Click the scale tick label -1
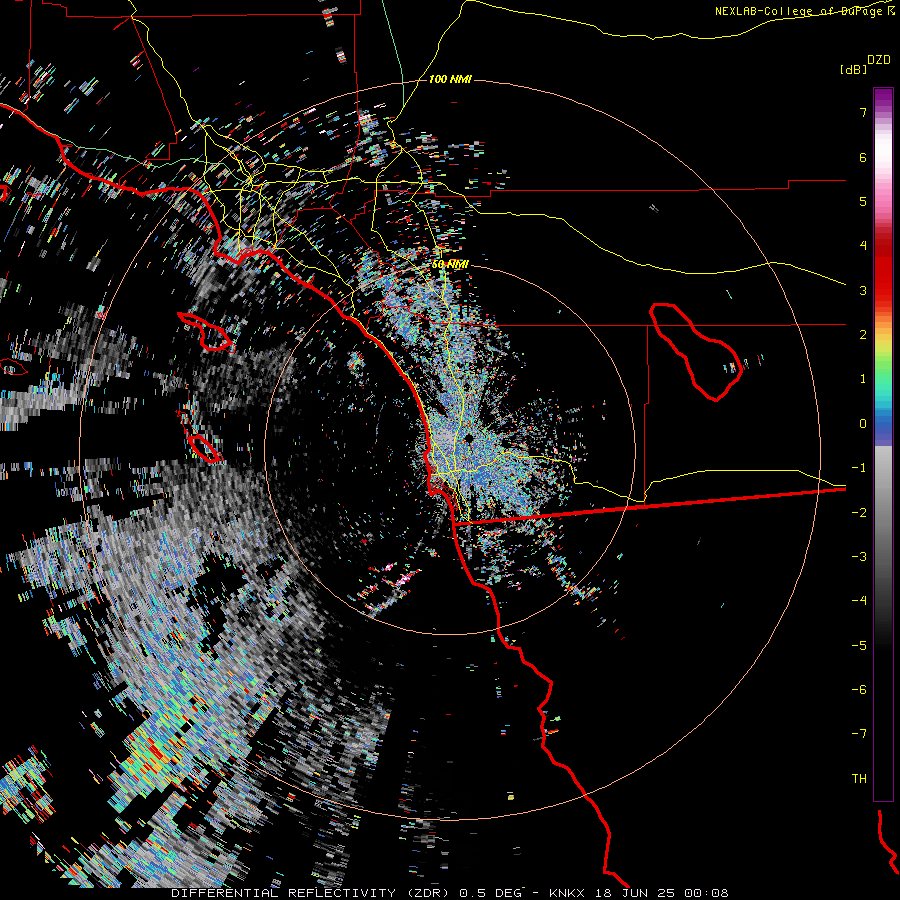Viewport: 900px width, 900px height. click(x=859, y=468)
